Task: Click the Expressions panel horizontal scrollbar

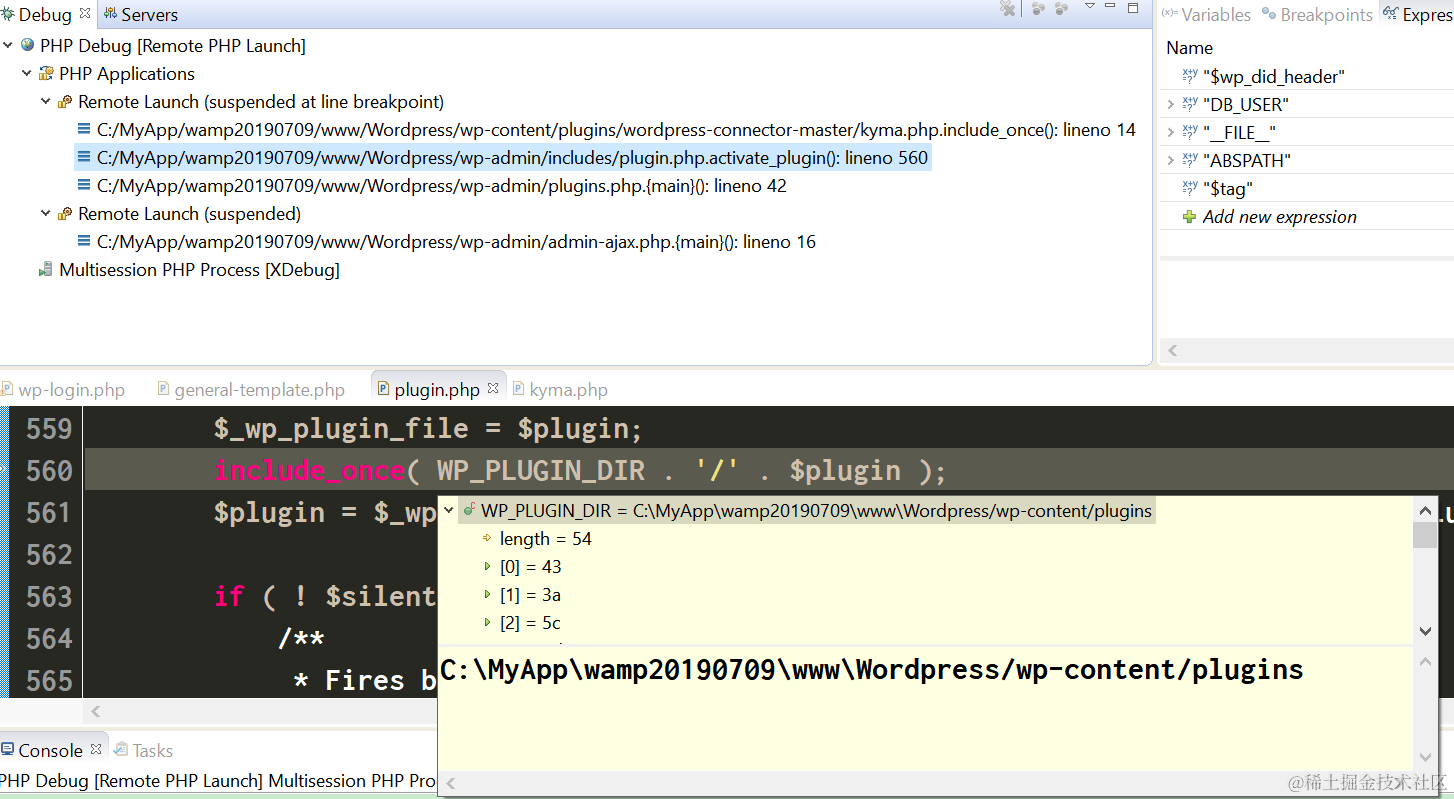Action: [1307, 351]
